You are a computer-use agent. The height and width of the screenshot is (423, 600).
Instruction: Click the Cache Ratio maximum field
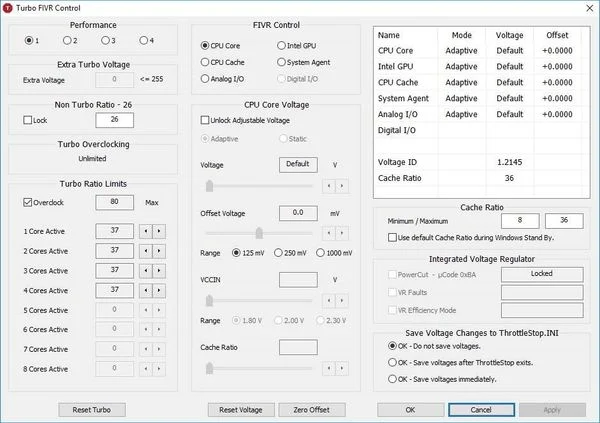(563, 221)
